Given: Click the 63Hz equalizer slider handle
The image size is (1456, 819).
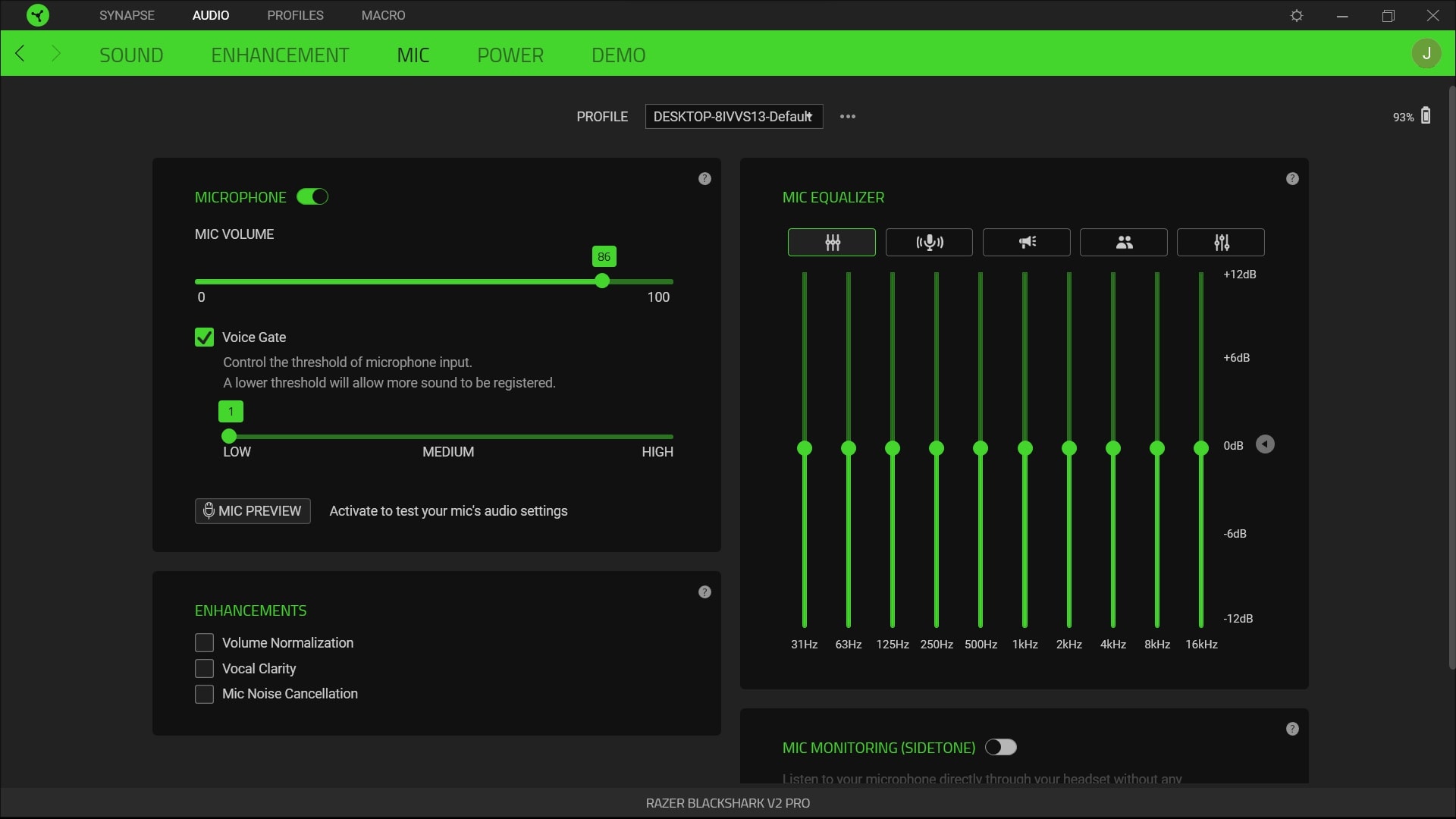Looking at the screenshot, I should (849, 448).
